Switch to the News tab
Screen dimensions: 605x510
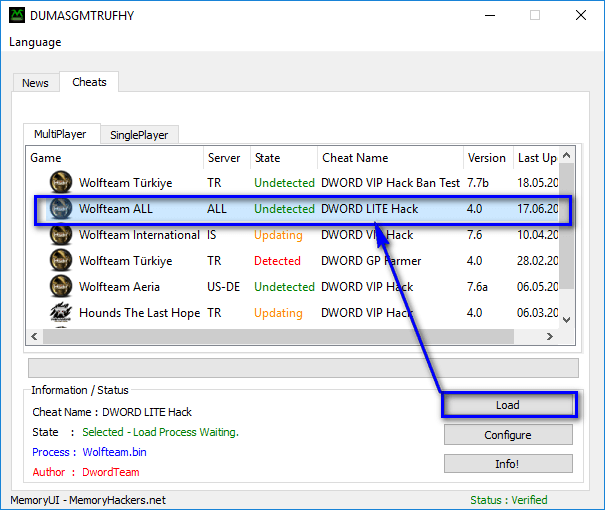click(35, 83)
